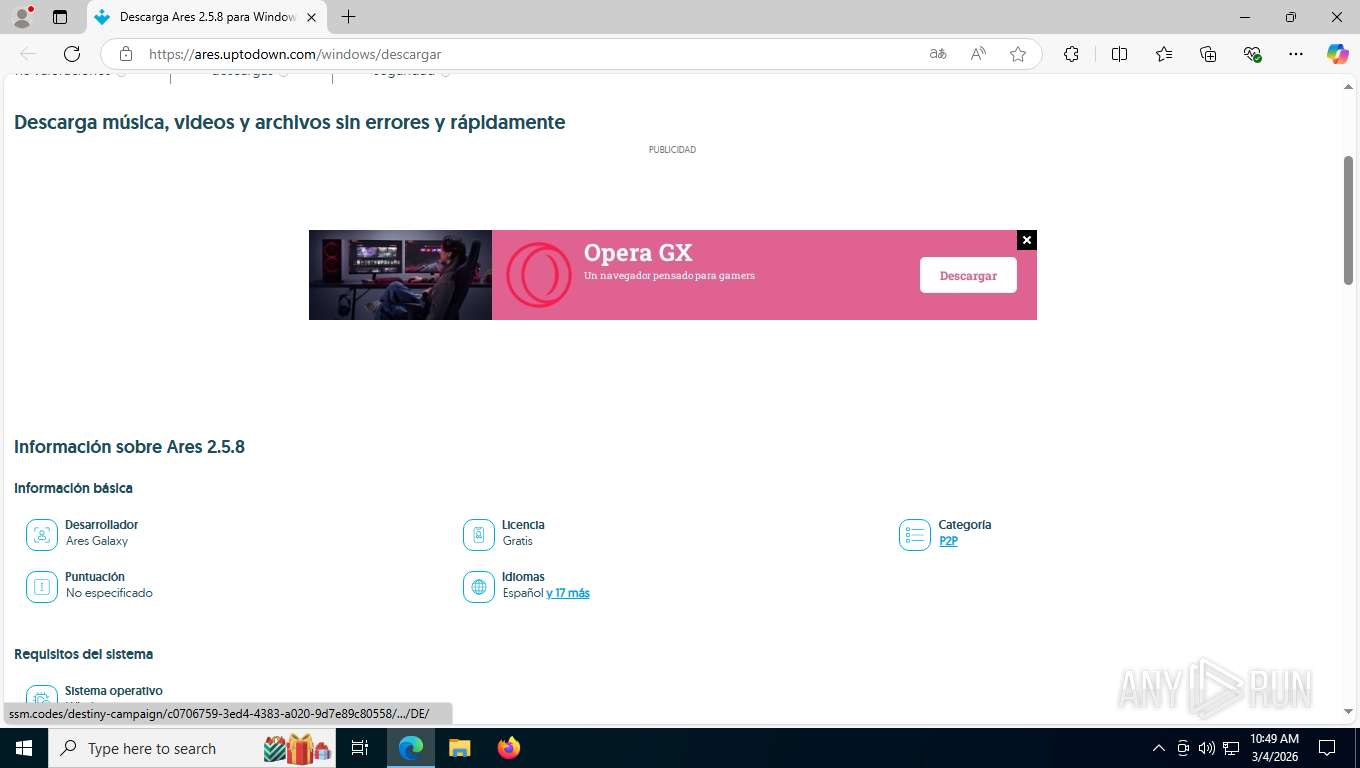Open the Copilot icon

point(1338,54)
